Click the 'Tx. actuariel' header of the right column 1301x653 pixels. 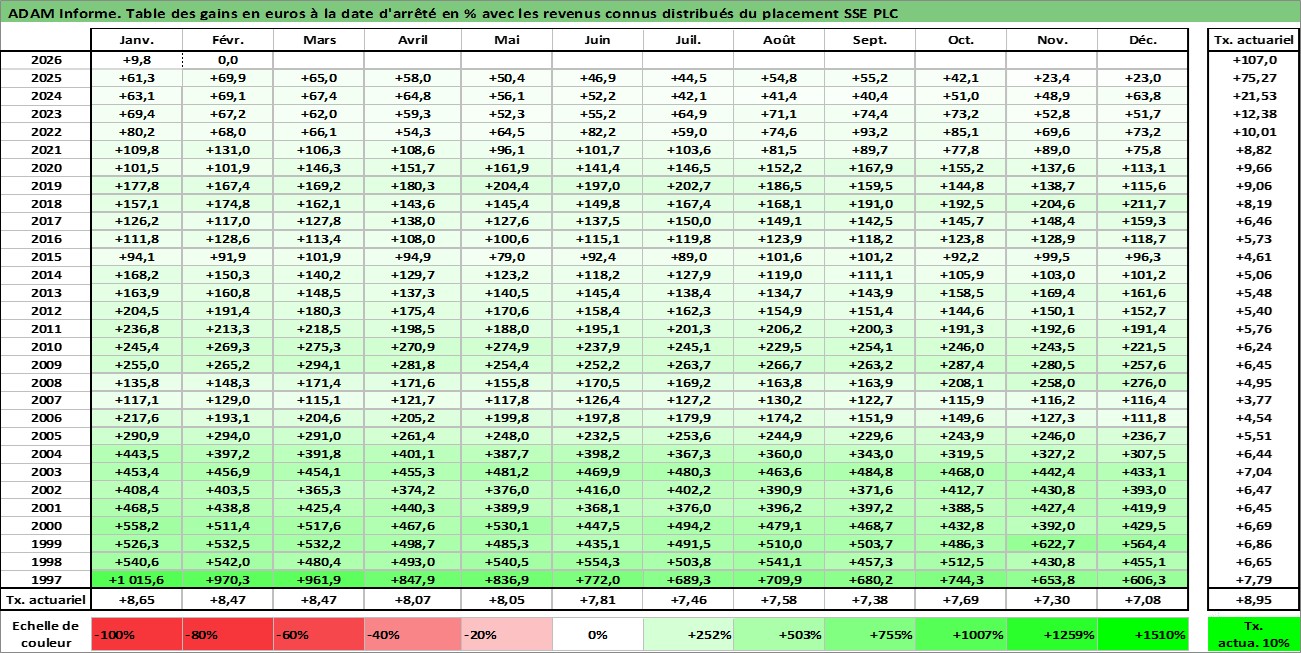[x=1253, y=40]
